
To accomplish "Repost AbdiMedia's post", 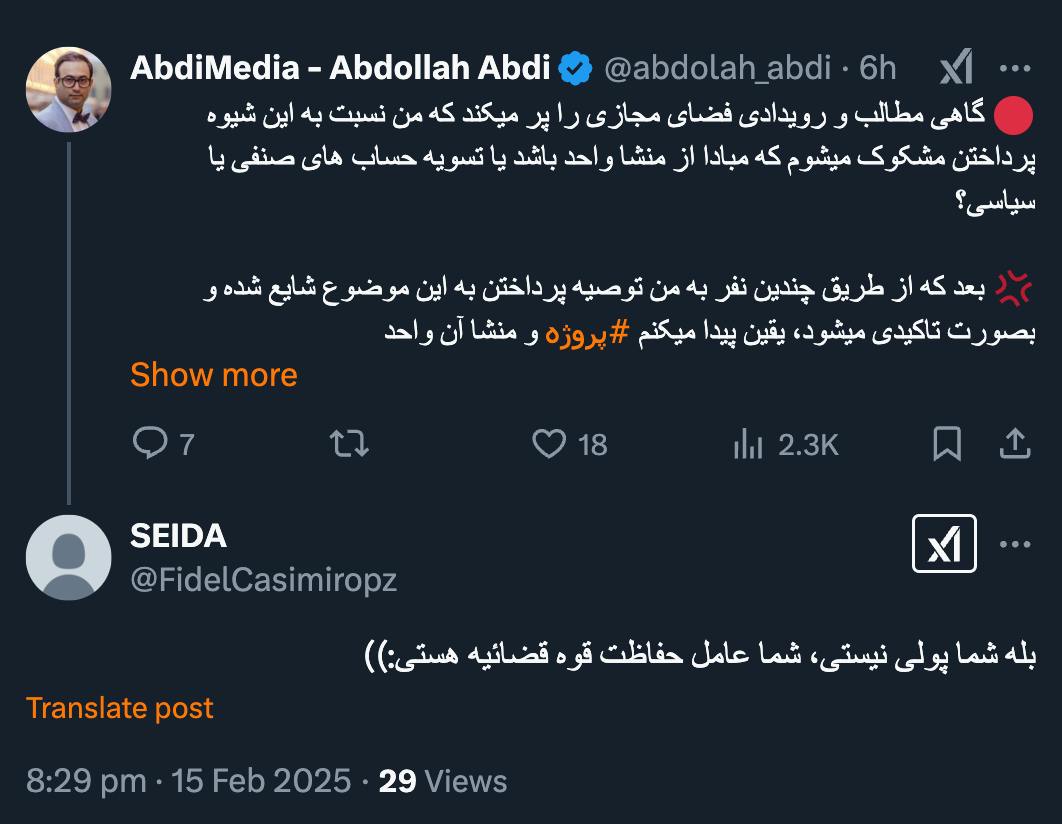I will pos(349,444).
